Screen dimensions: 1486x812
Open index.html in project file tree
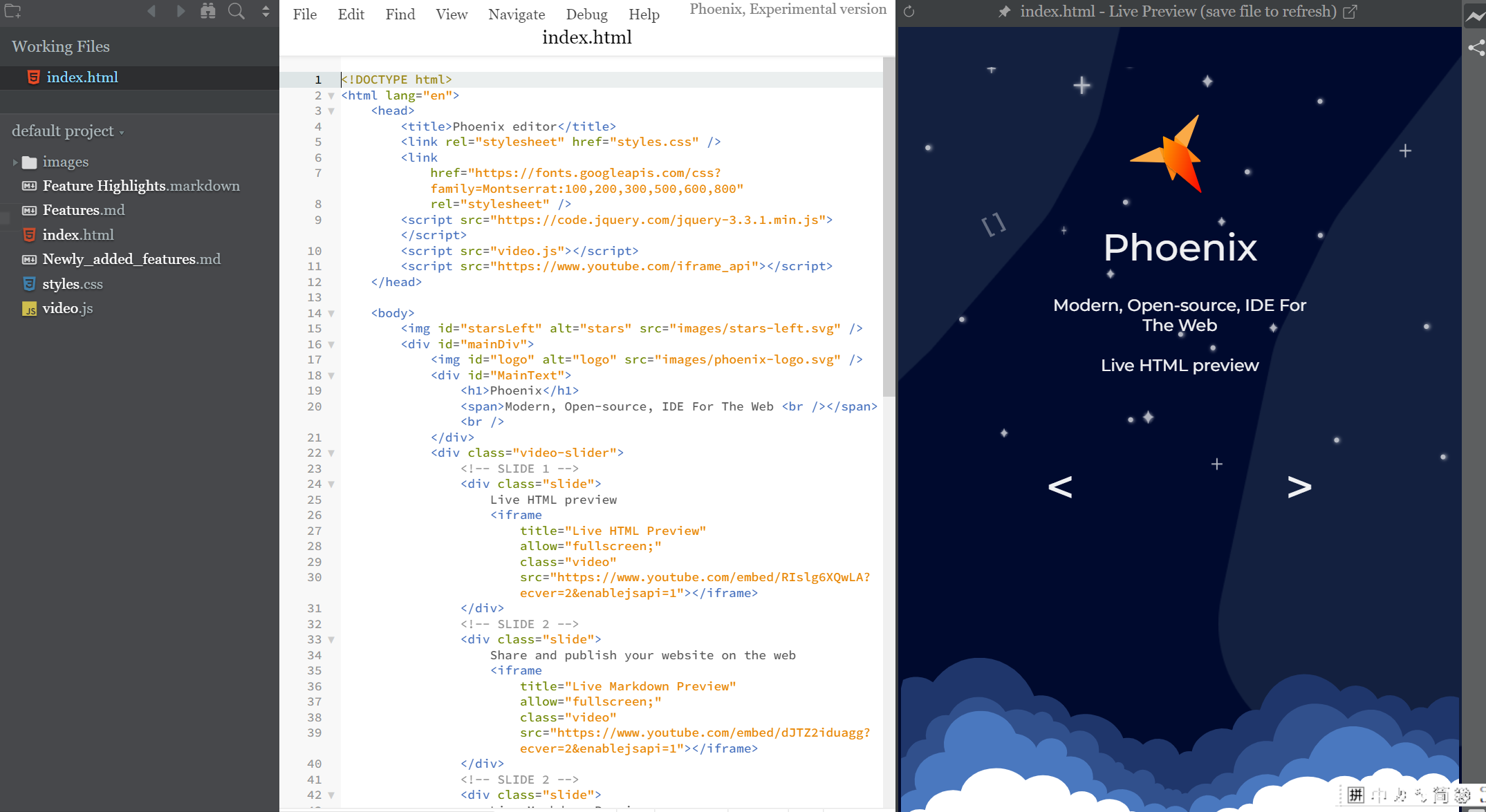78,235
